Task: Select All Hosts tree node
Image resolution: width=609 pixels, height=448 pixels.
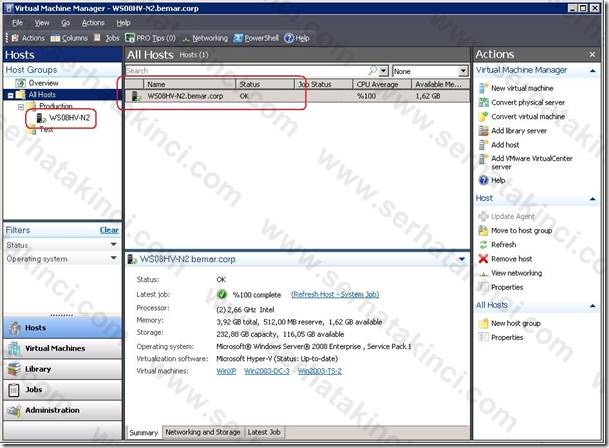Action: [x=42, y=94]
